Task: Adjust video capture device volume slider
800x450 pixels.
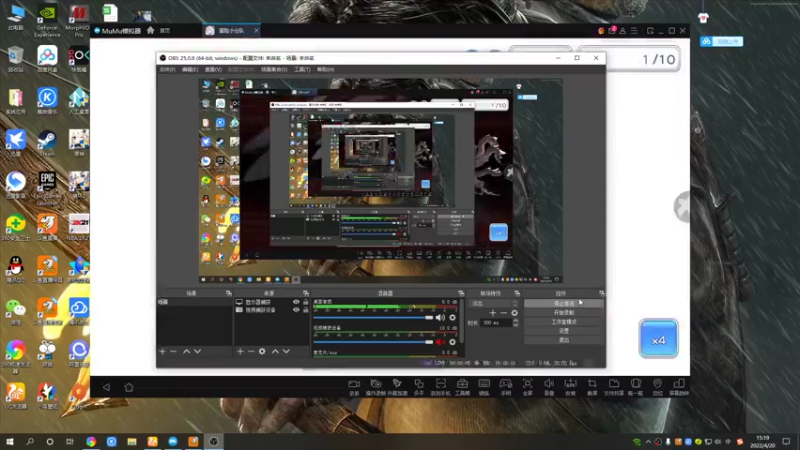Action: (x=373, y=342)
